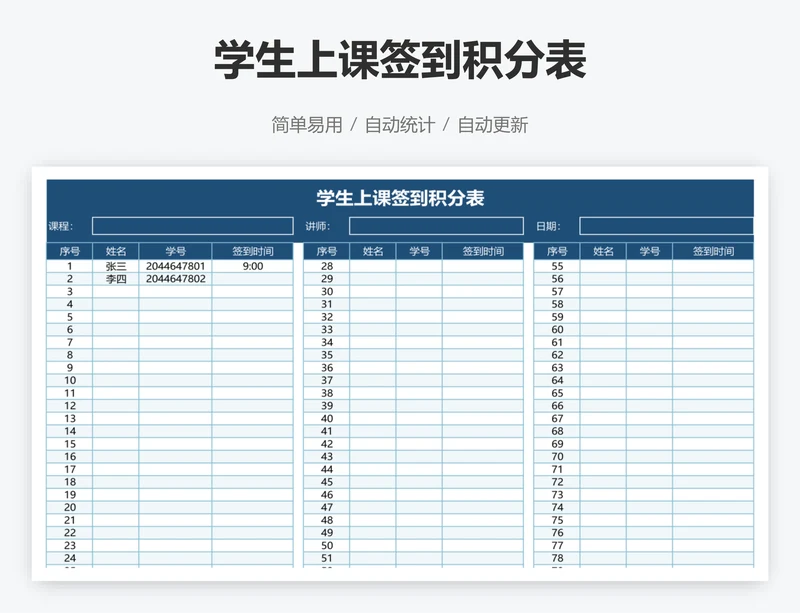This screenshot has width=800, height=613.
Task: Select row number 15 cell
Action: (x=69, y=444)
